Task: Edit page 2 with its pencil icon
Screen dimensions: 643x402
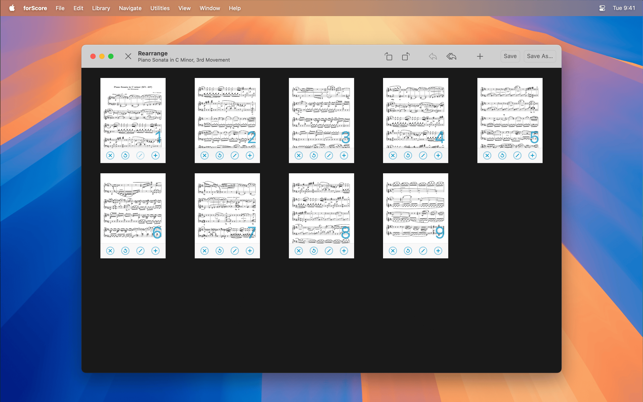Action: click(235, 155)
